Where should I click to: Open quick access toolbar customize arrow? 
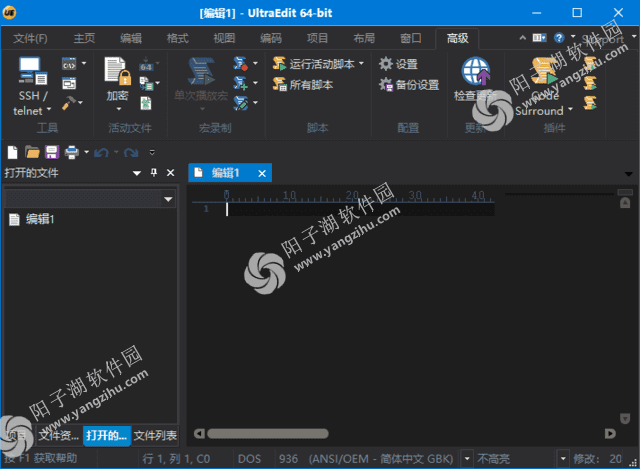(152, 152)
